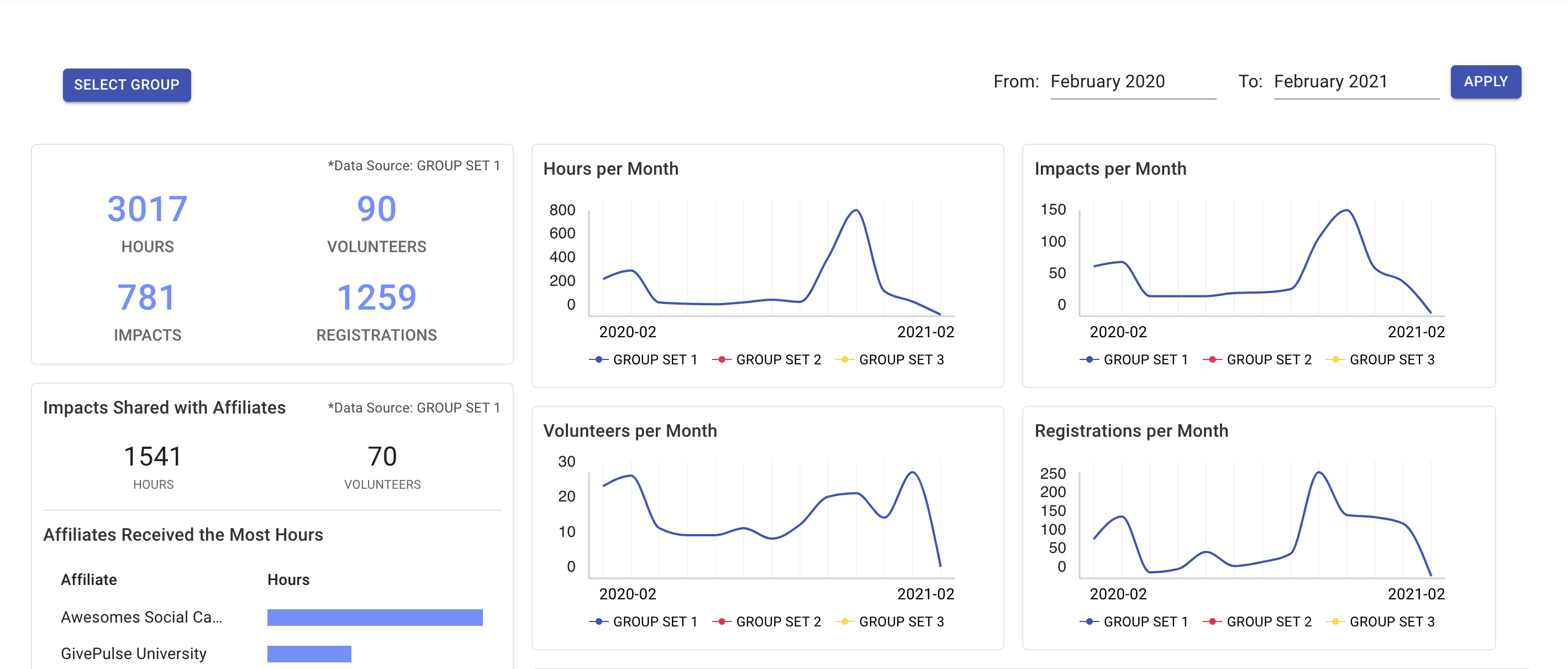Click Affiliates Received the Most Hours heading
The height and width of the screenshot is (669, 1568).
tap(183, 534)
